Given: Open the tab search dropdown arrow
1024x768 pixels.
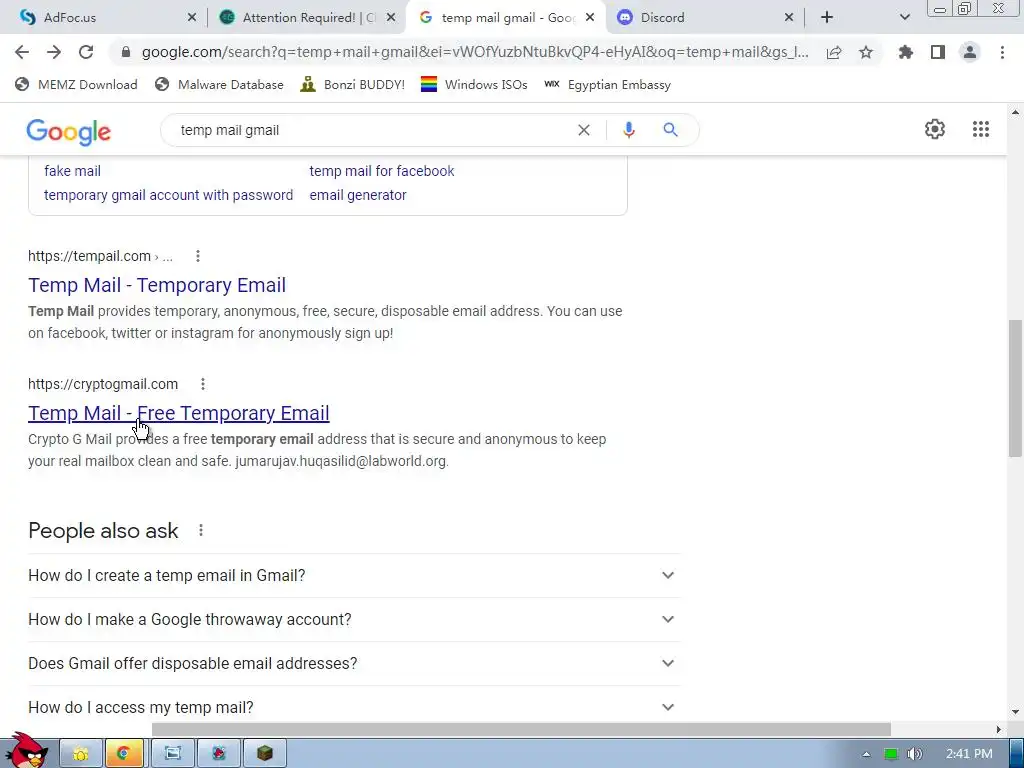Looking at the screenshot, I should pos(904,18).
